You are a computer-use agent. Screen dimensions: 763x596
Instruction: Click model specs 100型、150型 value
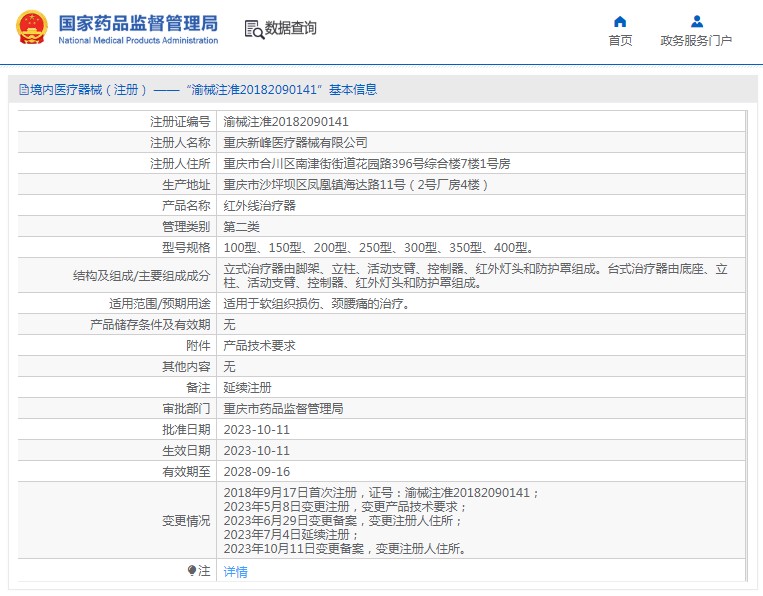[380, 248]
